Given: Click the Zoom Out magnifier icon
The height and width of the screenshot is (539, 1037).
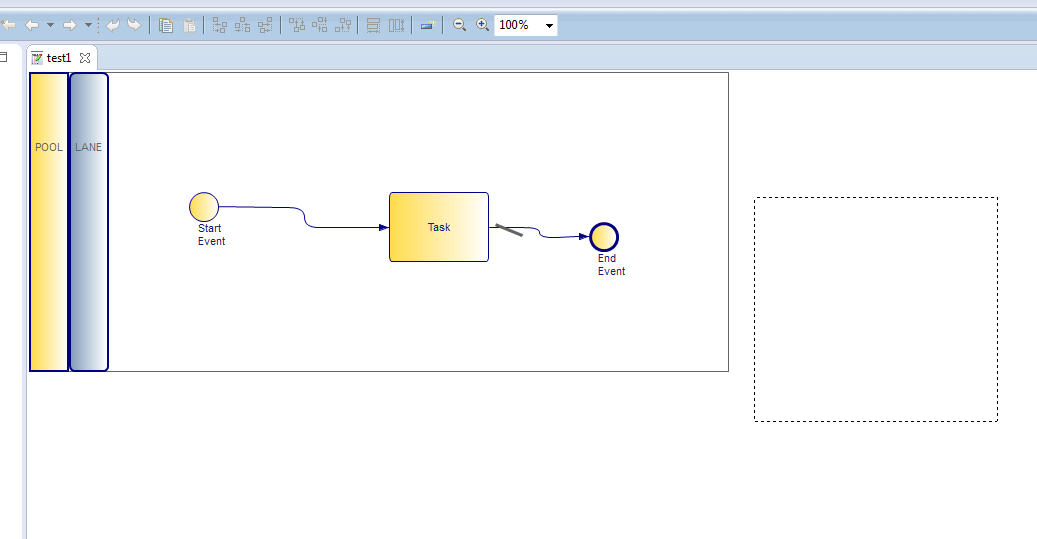Looking at the screenshot, I should pyautogui.click(x=460, y=25).
